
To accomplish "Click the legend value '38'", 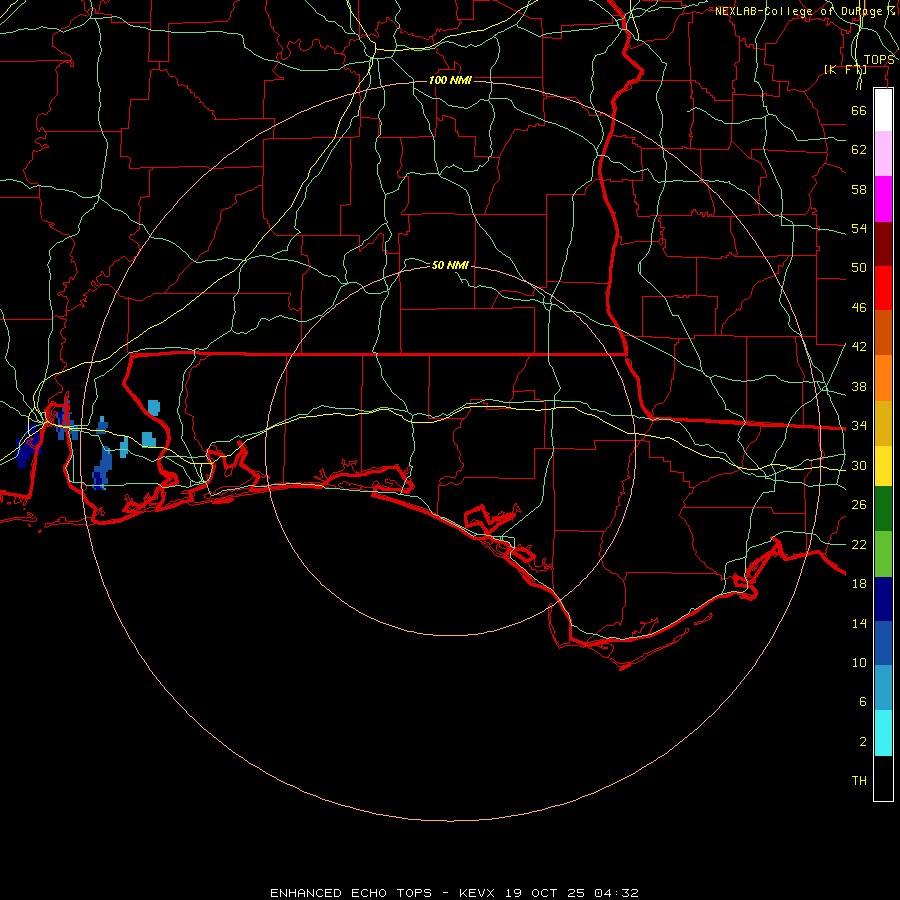I will (859, 386).
